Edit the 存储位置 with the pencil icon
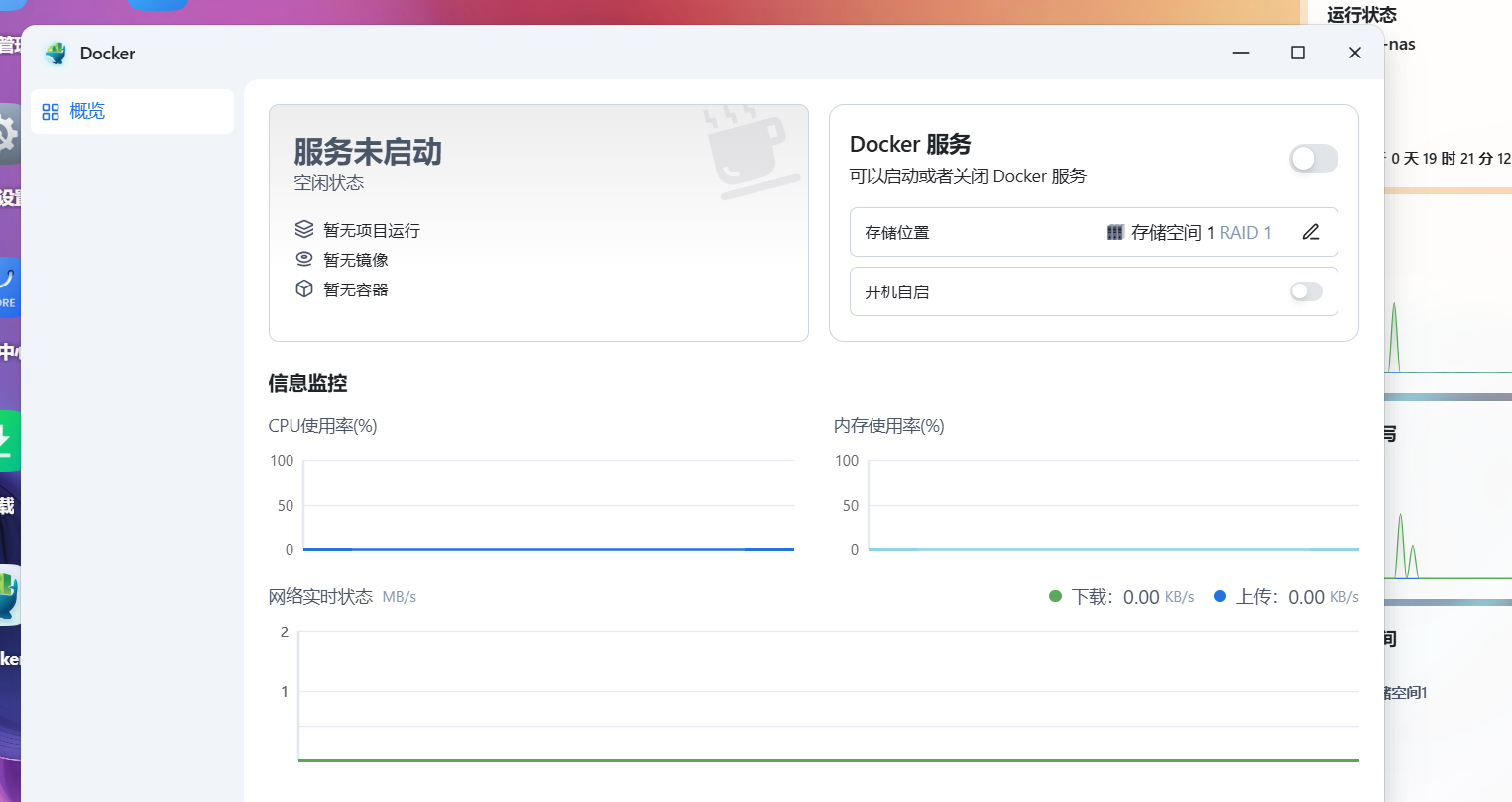The image size is (1512, 802). click(x=1311, y=232)
